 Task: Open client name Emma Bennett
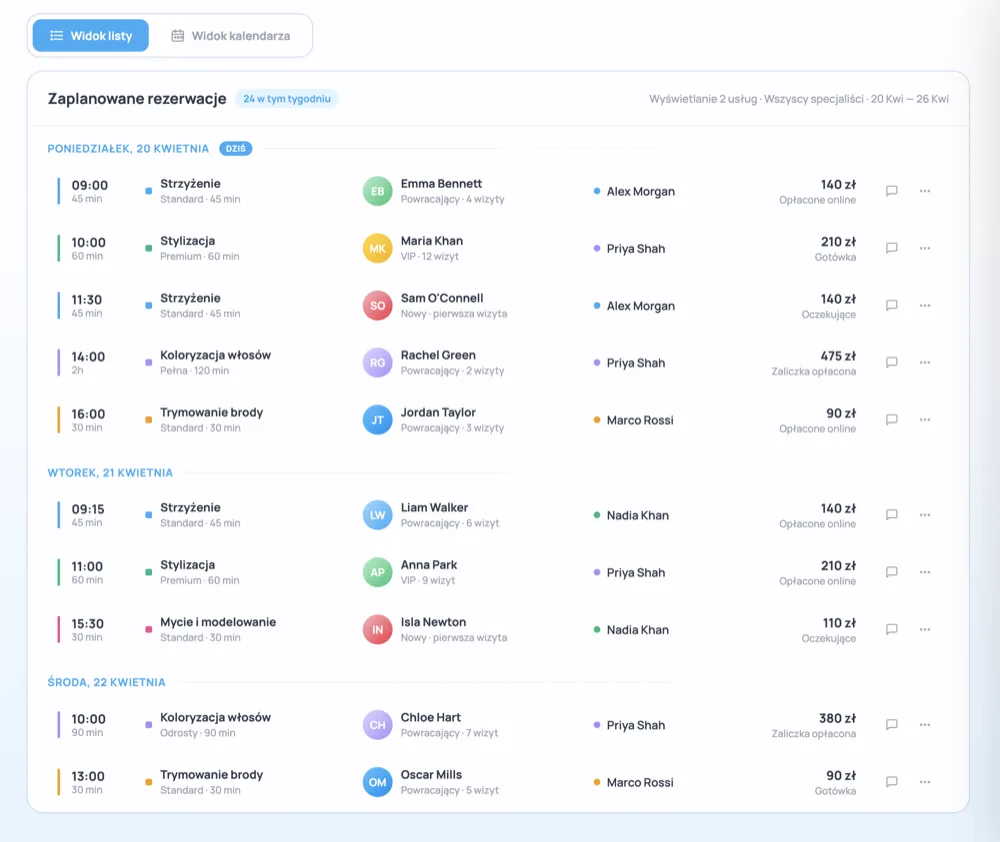click(x=441, y=184)
